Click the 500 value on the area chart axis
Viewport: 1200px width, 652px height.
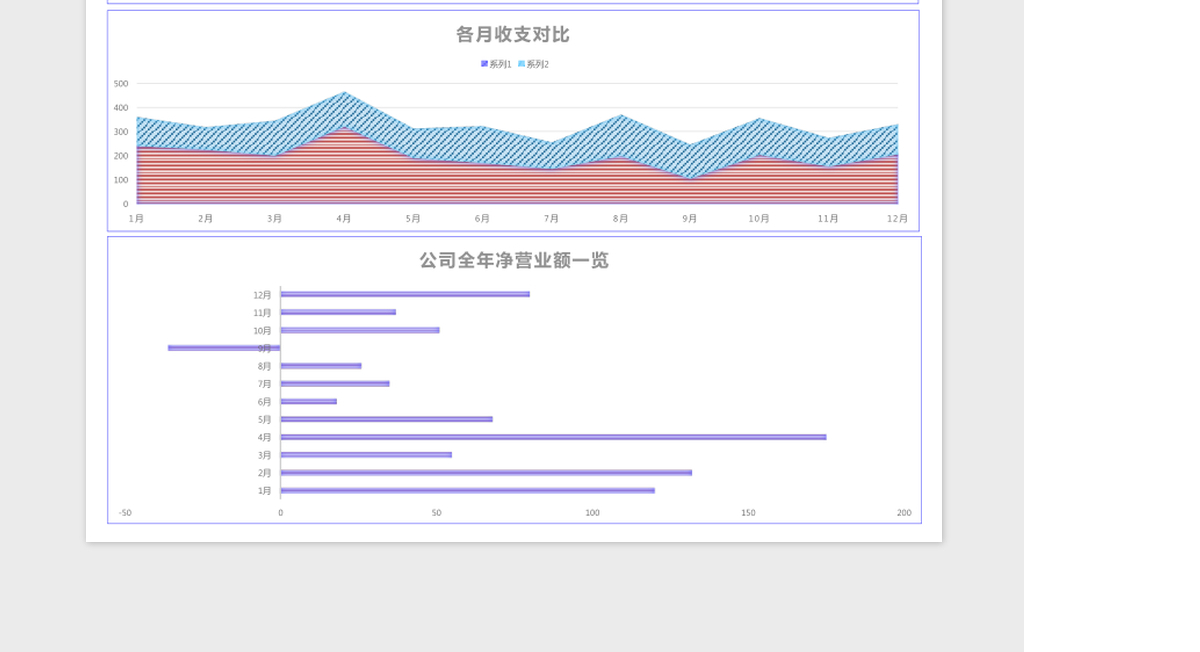pyautogui.click(x=121, y=84)
